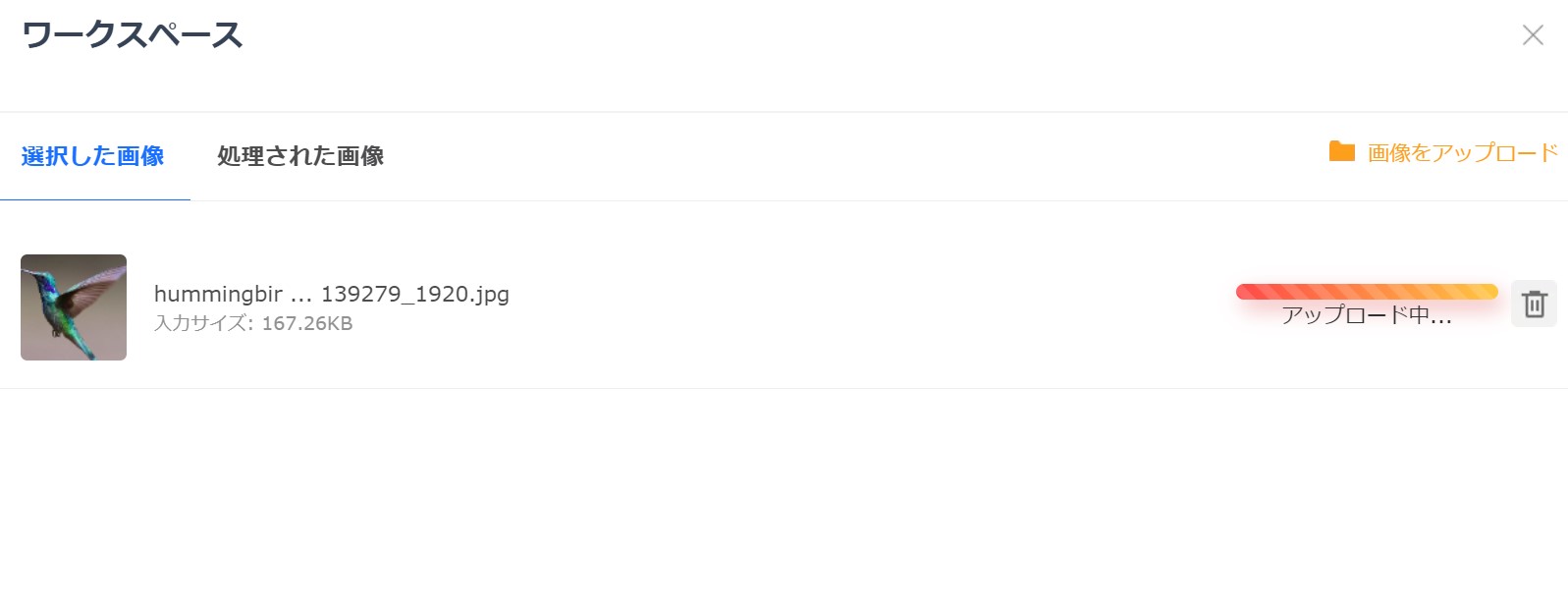Screen dimensions: 1568x610
Task: Click the ワークスペース title heading
Action: pyautogui.click(x=133, y=35)
